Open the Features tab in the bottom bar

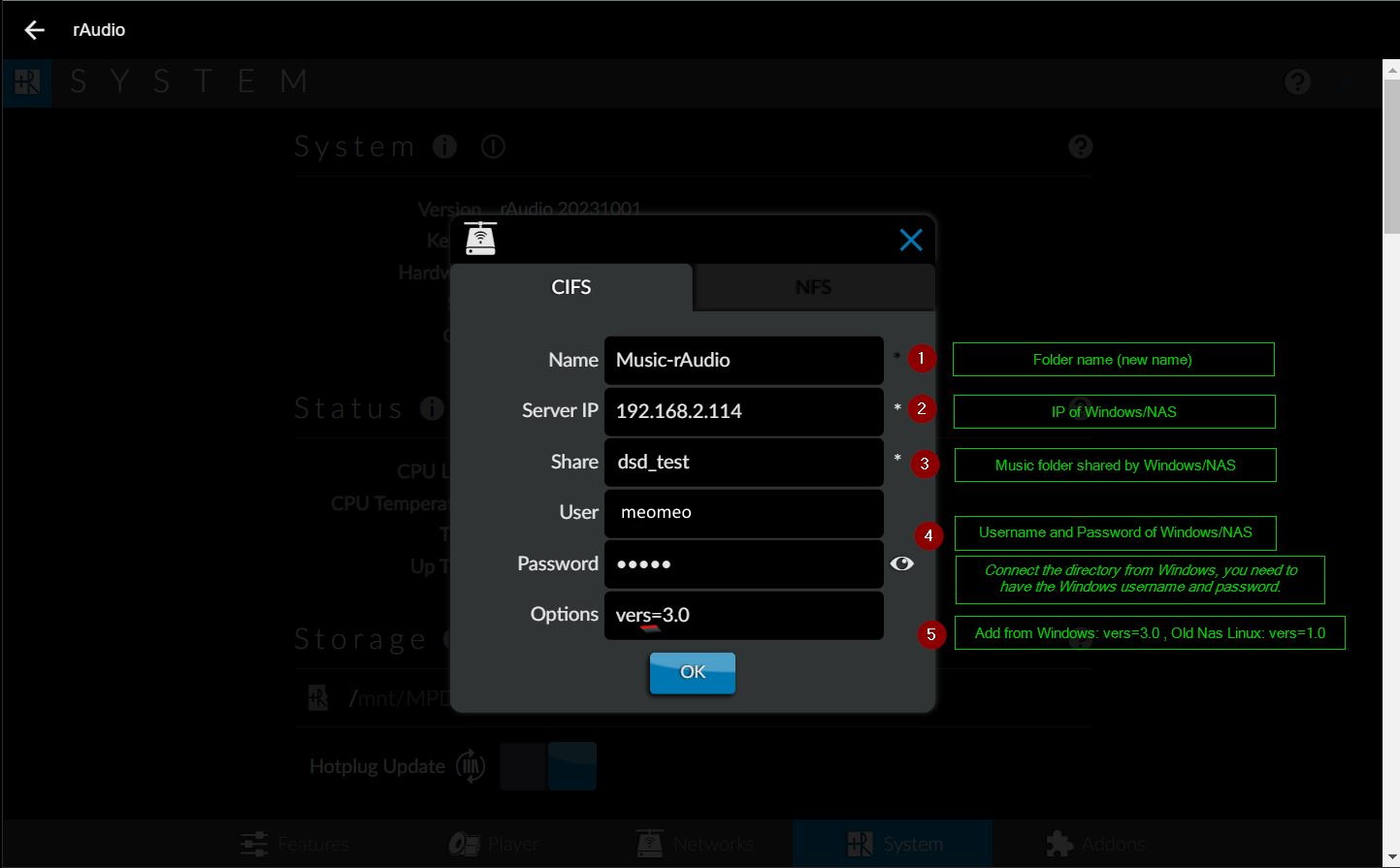tap(295, 844)
